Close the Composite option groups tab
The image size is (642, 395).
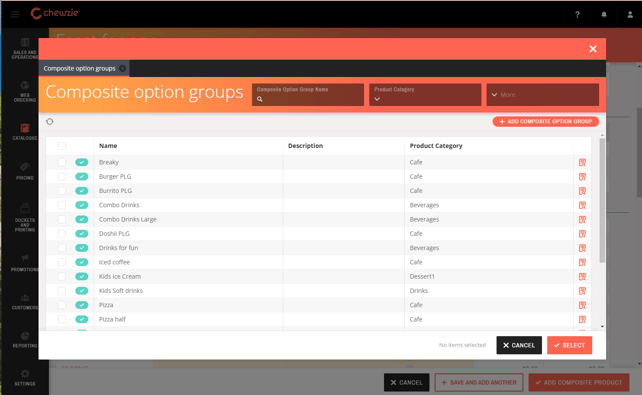[122, 68]
